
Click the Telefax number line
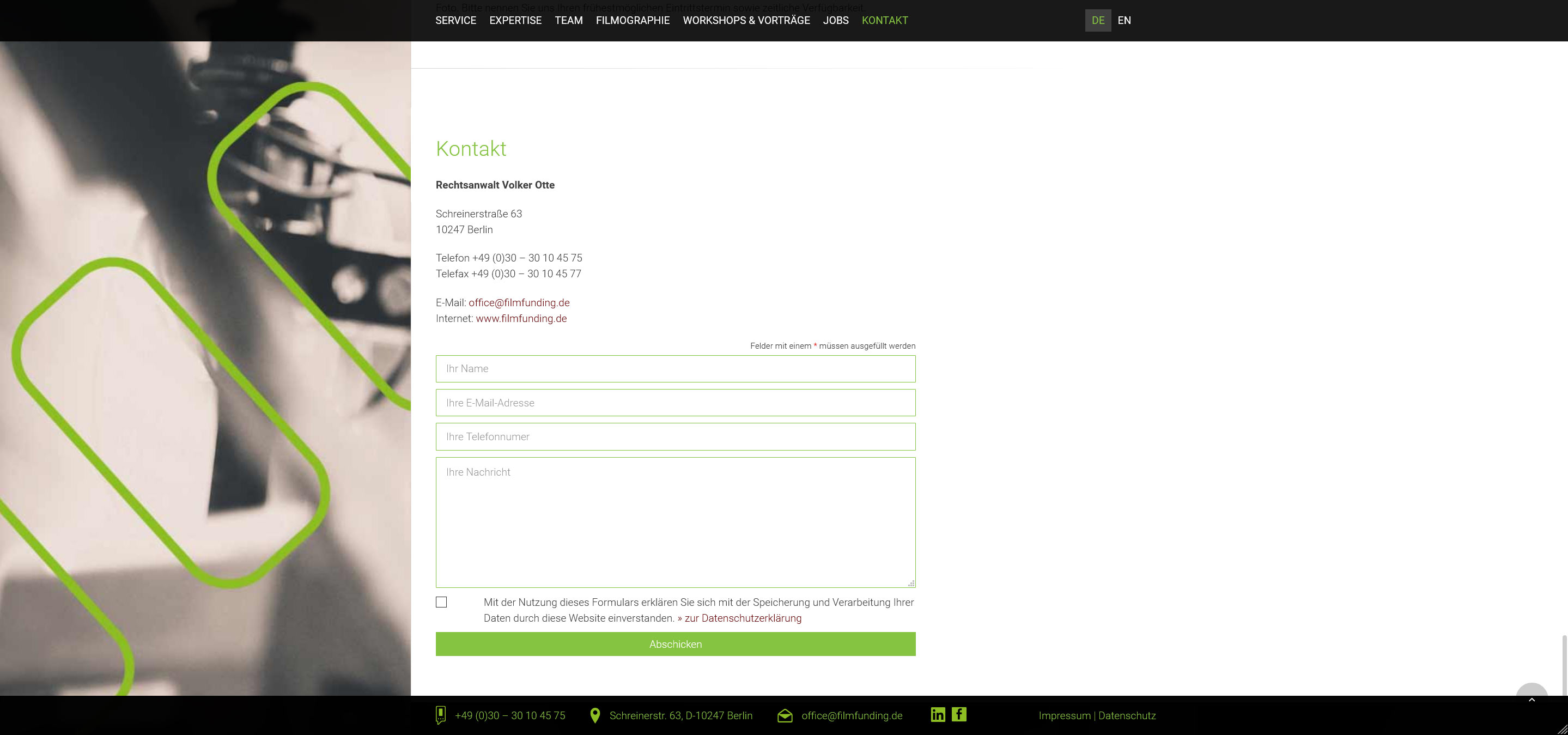click(x=508, y=274)
